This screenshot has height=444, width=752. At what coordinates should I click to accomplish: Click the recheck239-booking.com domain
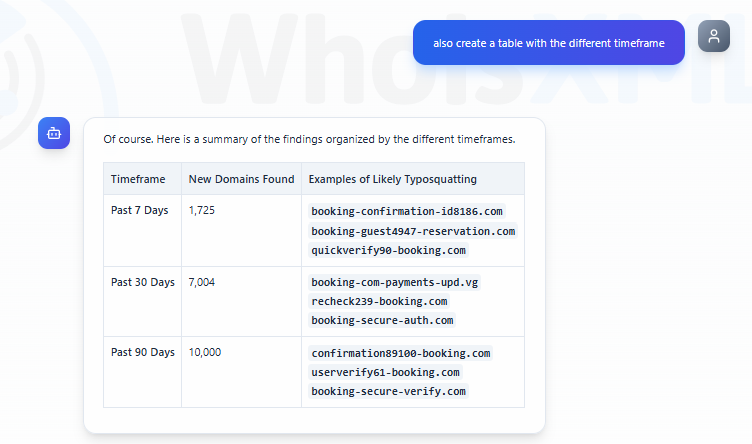(x=379, y=301)
